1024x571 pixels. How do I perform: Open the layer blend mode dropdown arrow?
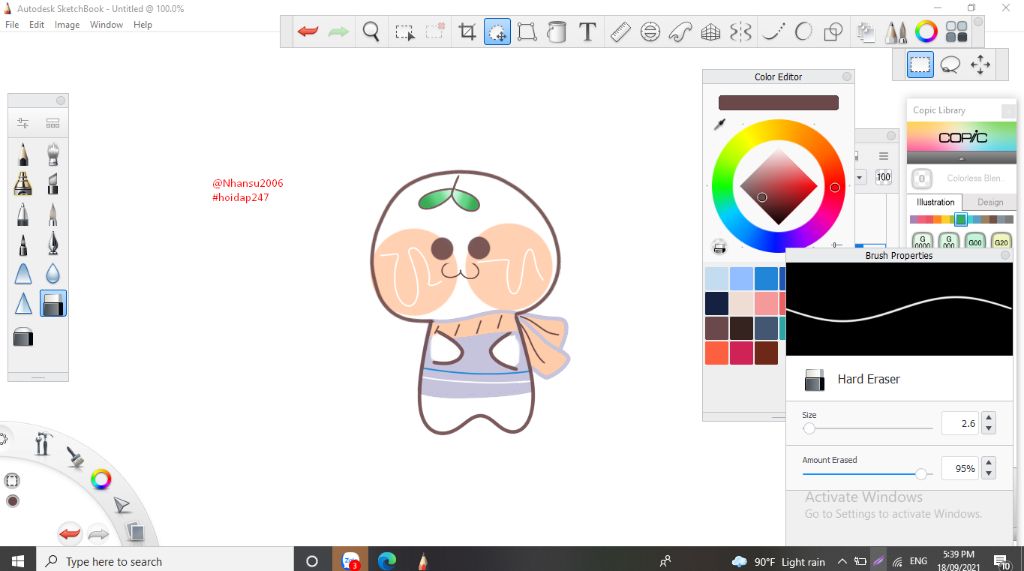click(x=859, y=177)
